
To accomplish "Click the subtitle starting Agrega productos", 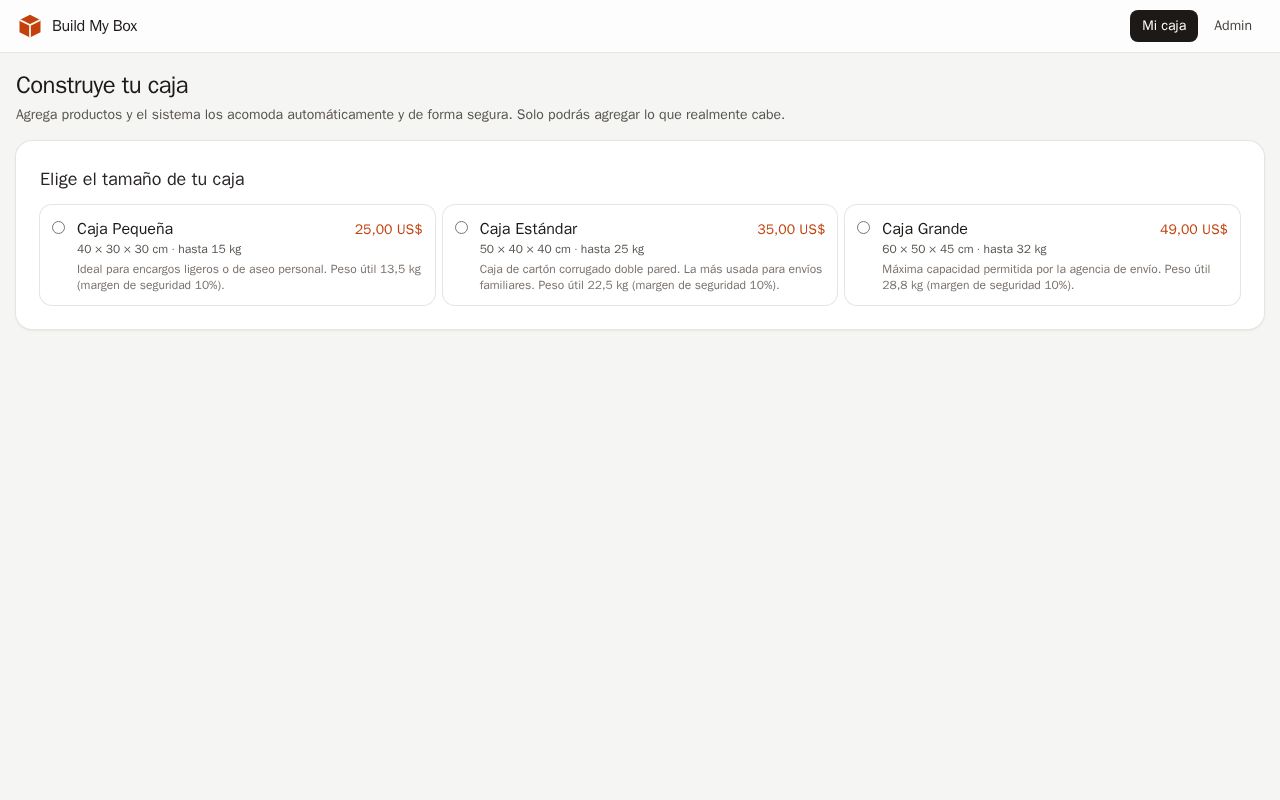I will 400,115.
